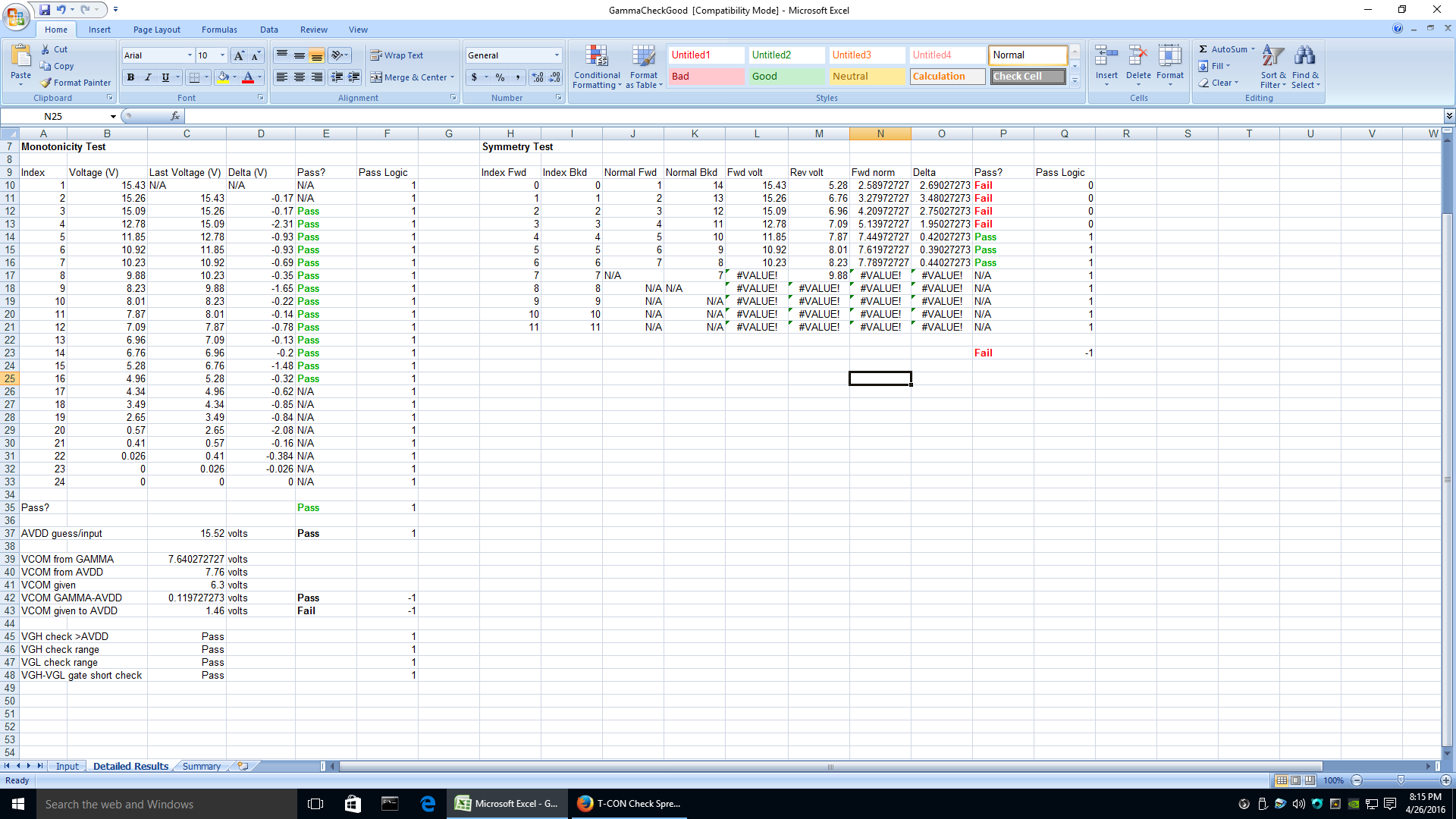1456x819 pixels.
Task: Click the Format Painter icon
Action: click(46, 83)
